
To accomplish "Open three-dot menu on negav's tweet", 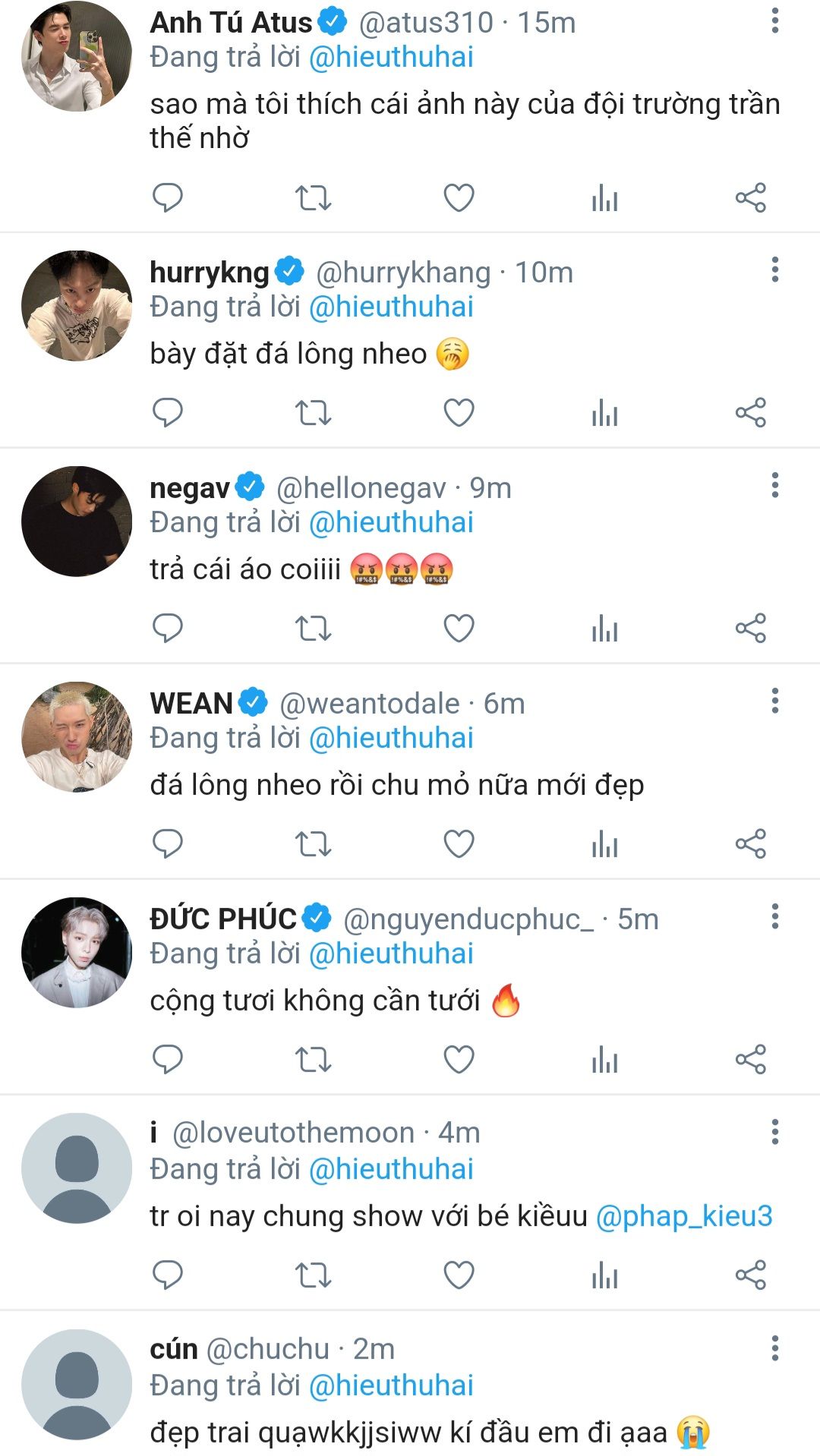I will (x=774, y=485).
